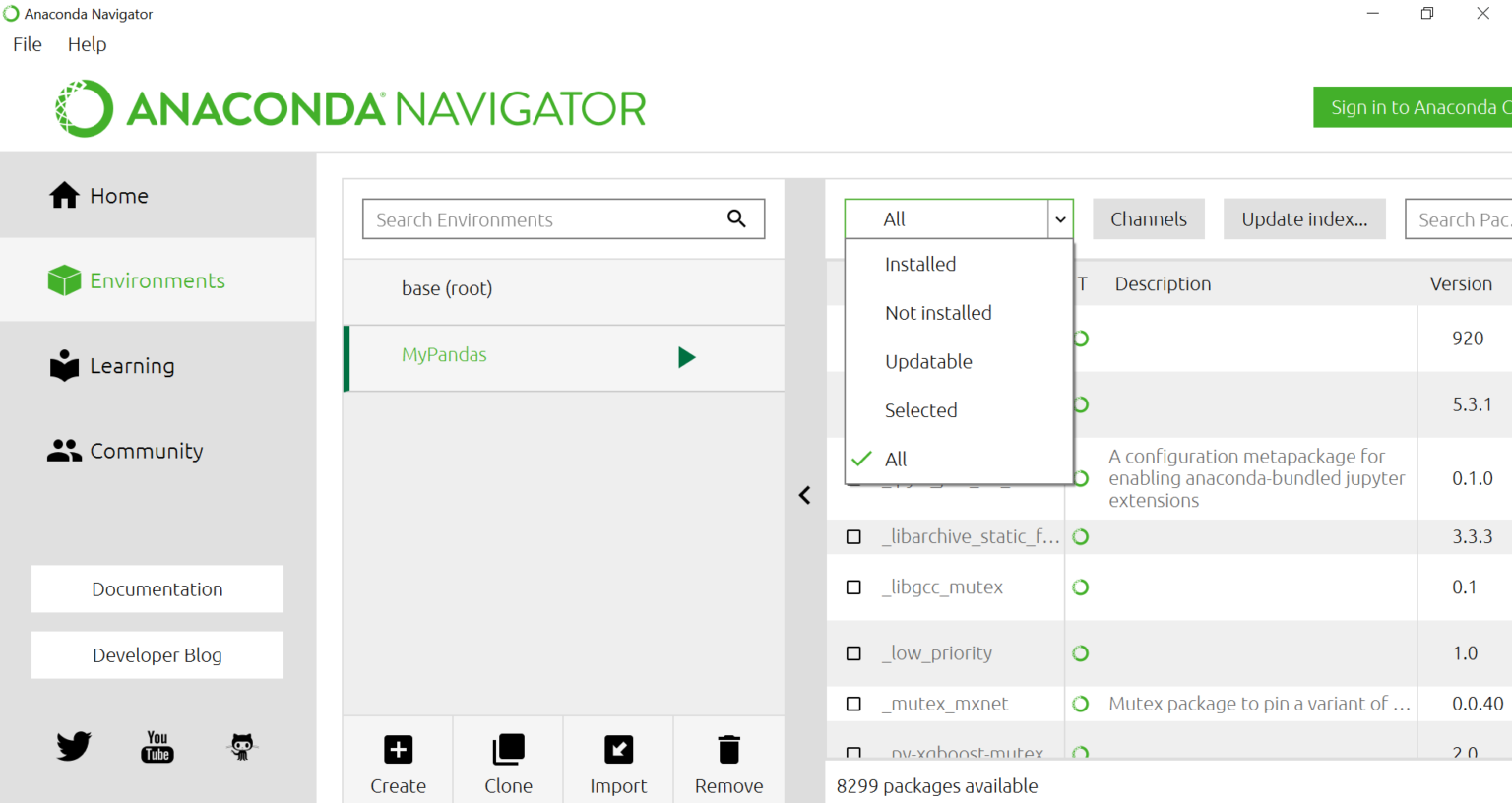Screen dimensions: 1512x803
Task: Import an environment
Action: coord(618,764)
